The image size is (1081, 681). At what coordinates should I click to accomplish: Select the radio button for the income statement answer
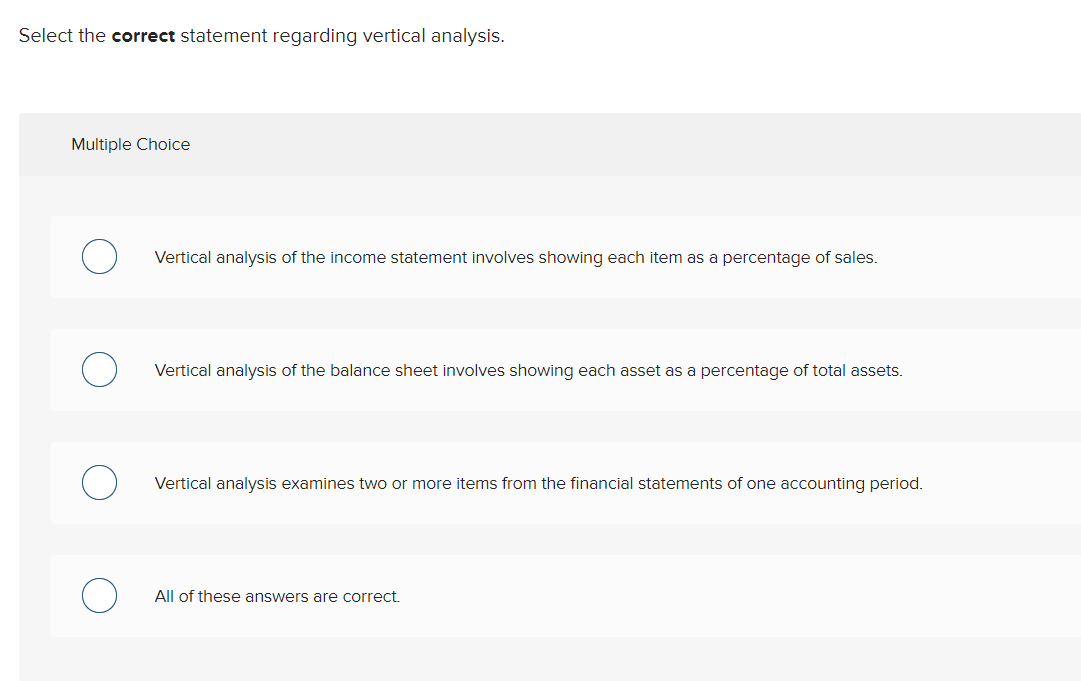[x=99, y=257]
